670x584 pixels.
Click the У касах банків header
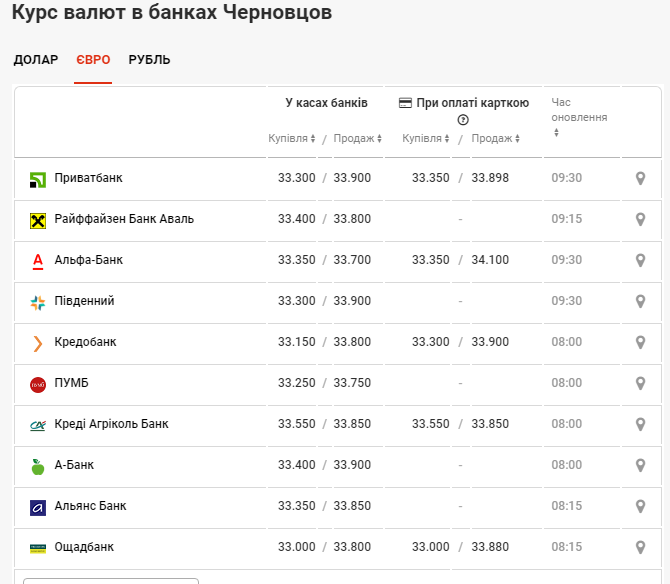326,103
